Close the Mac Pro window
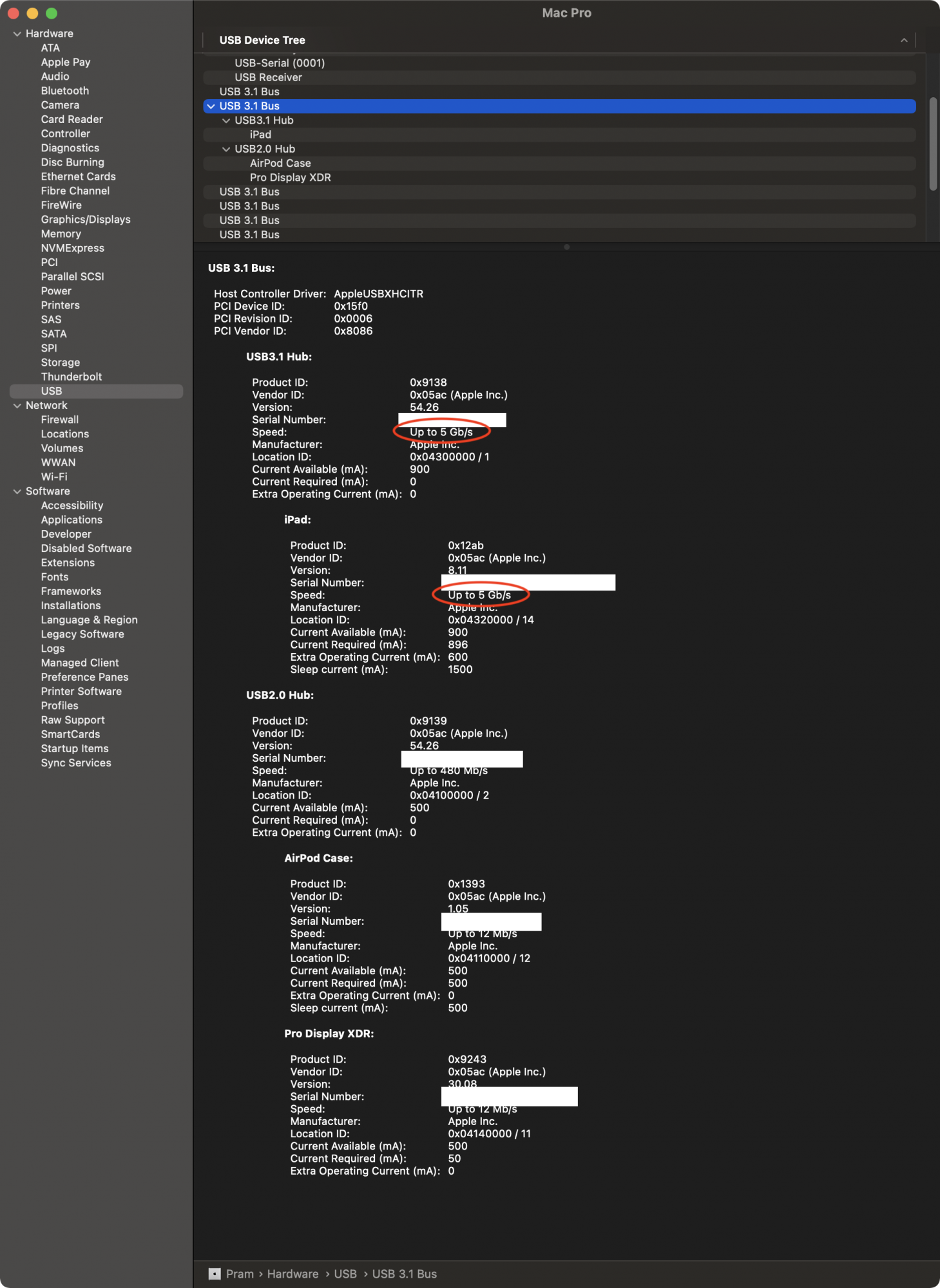Image resolution: width=940 pixels, height=1288 pixels. click(x=13, y=13)
